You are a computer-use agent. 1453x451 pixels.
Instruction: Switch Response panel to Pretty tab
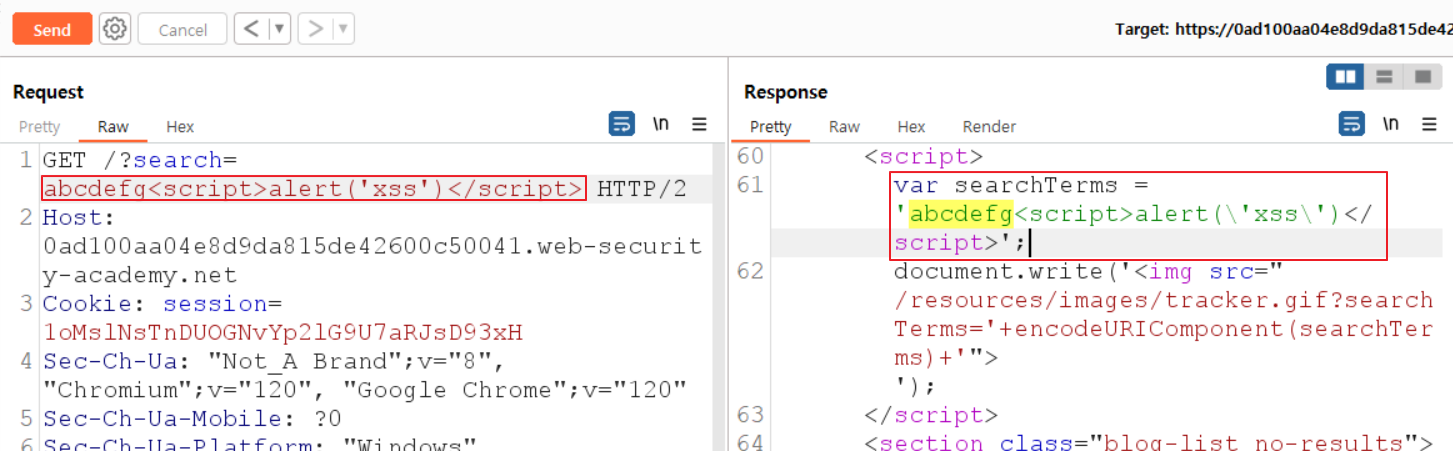pos(771,127)
